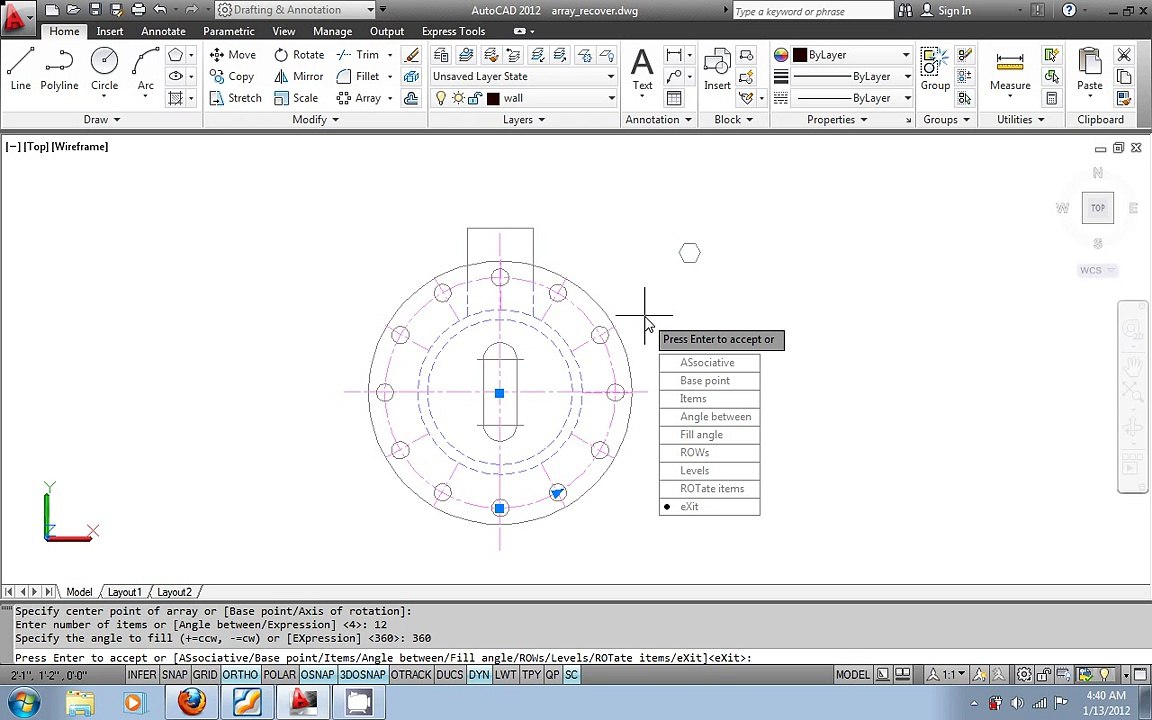Screen dimensions: 1152x720
Task: Toggle GRID display in status bar
Action: pyautogui.click(x=205, y=674)
